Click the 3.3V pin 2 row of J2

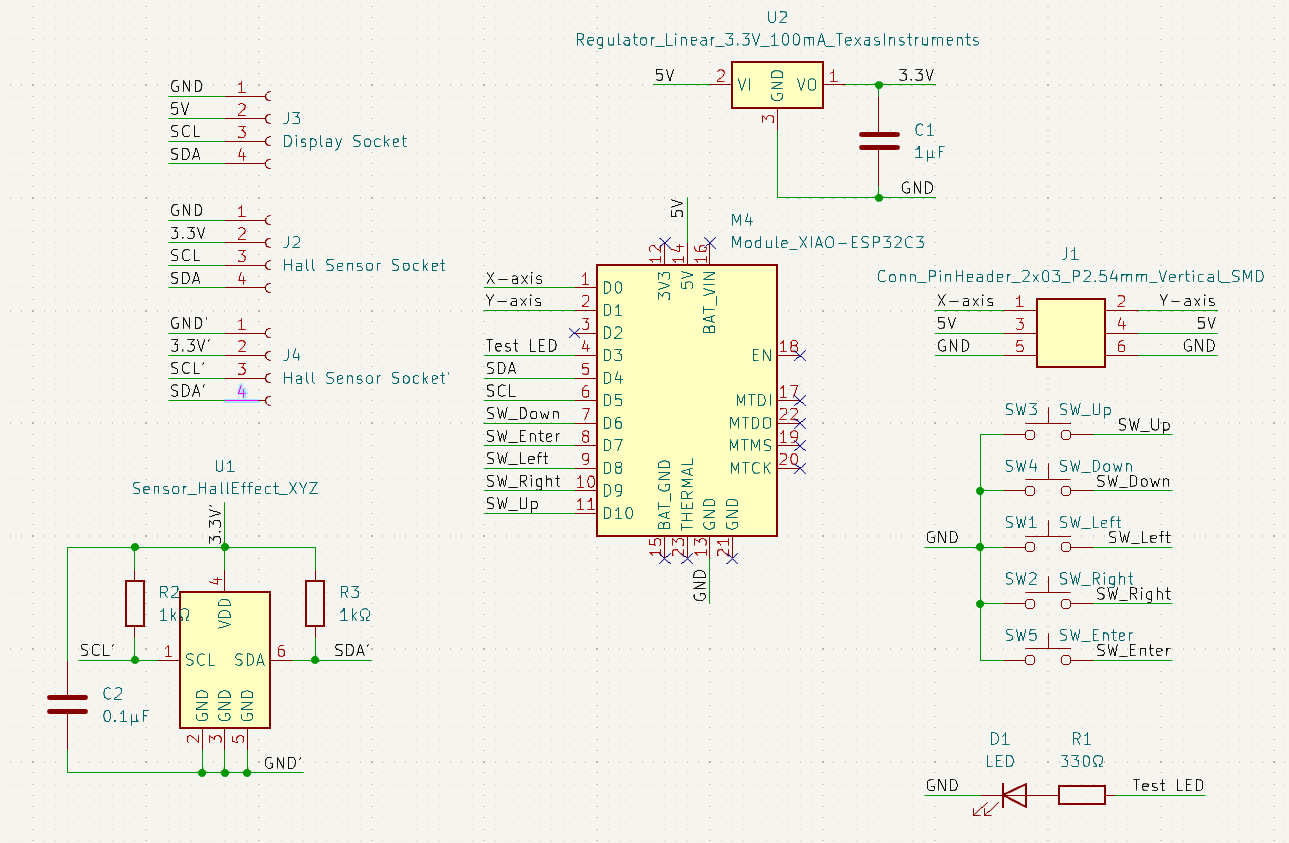click(219, 234)
